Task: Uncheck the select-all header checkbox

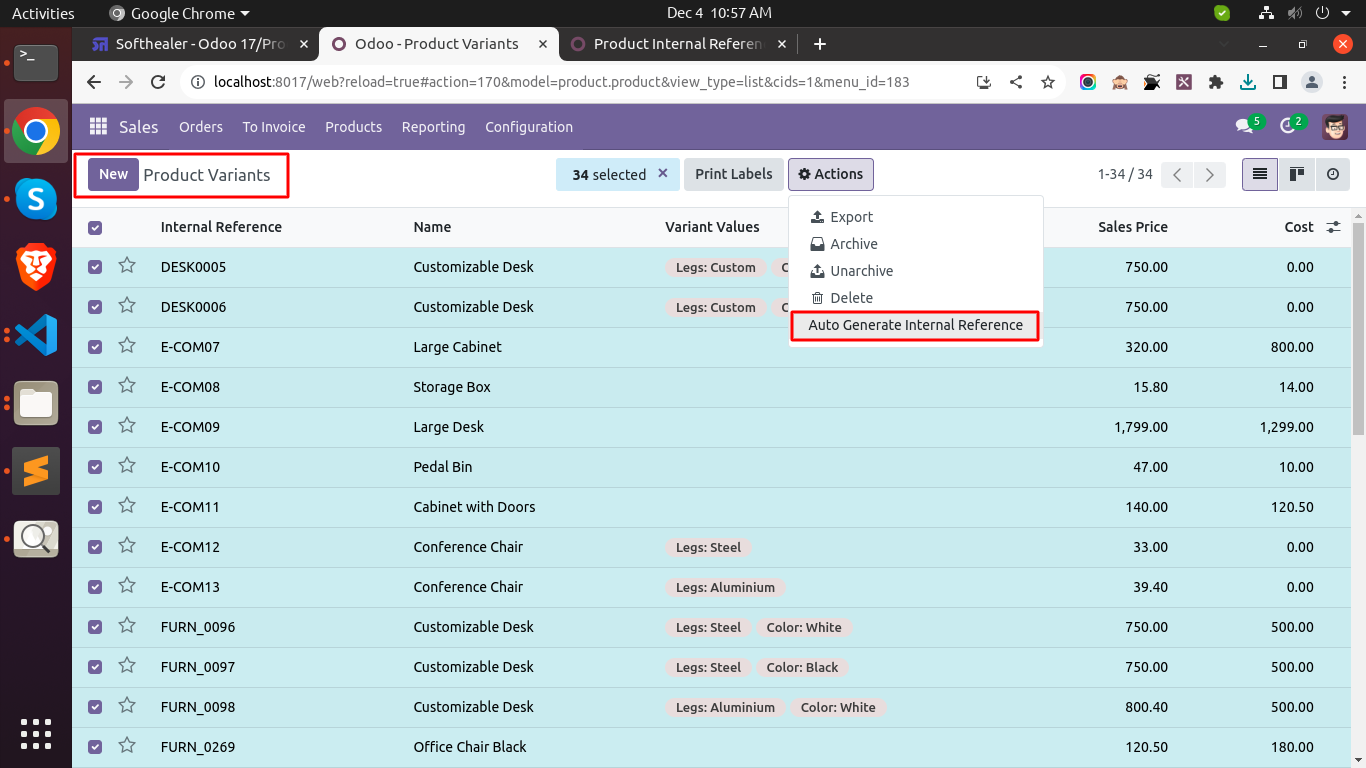Action: click(x=95, y=228)
